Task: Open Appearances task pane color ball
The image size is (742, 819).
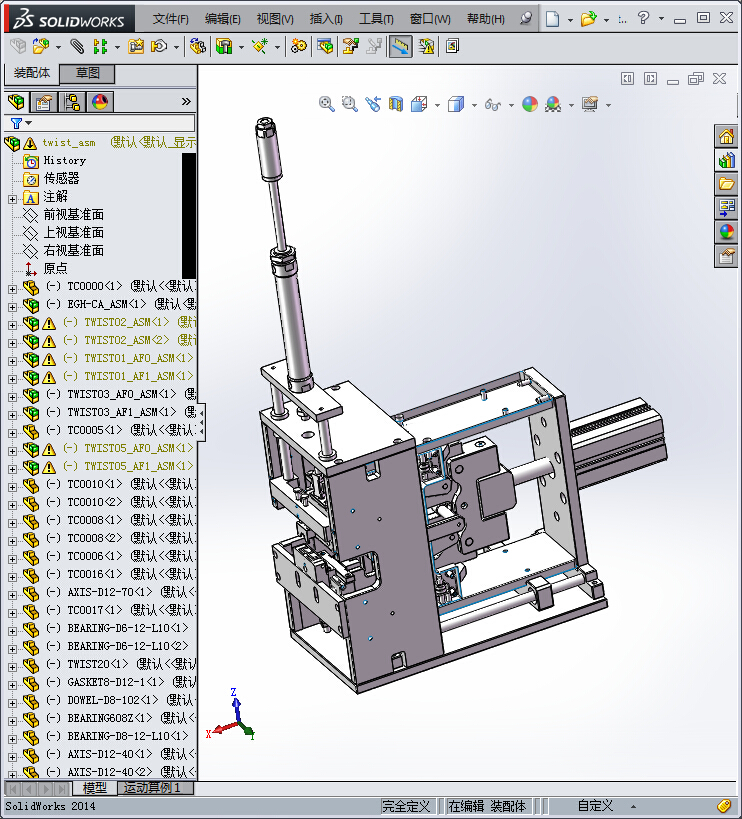Action: tap(726, 232)
